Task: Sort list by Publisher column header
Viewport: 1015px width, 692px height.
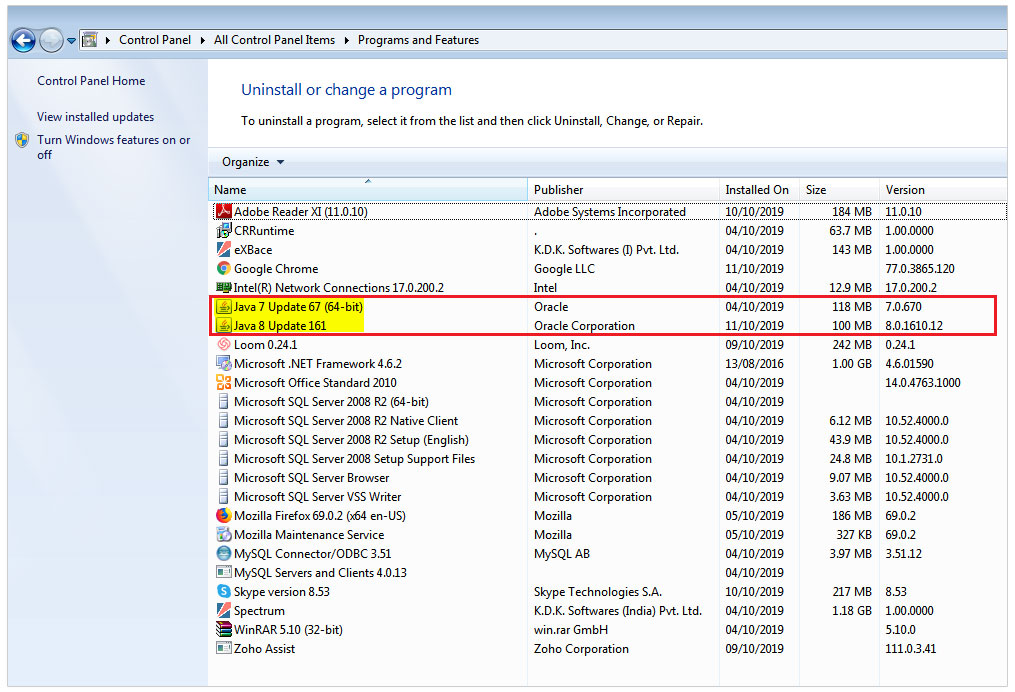Action: (x=623, y=190)
